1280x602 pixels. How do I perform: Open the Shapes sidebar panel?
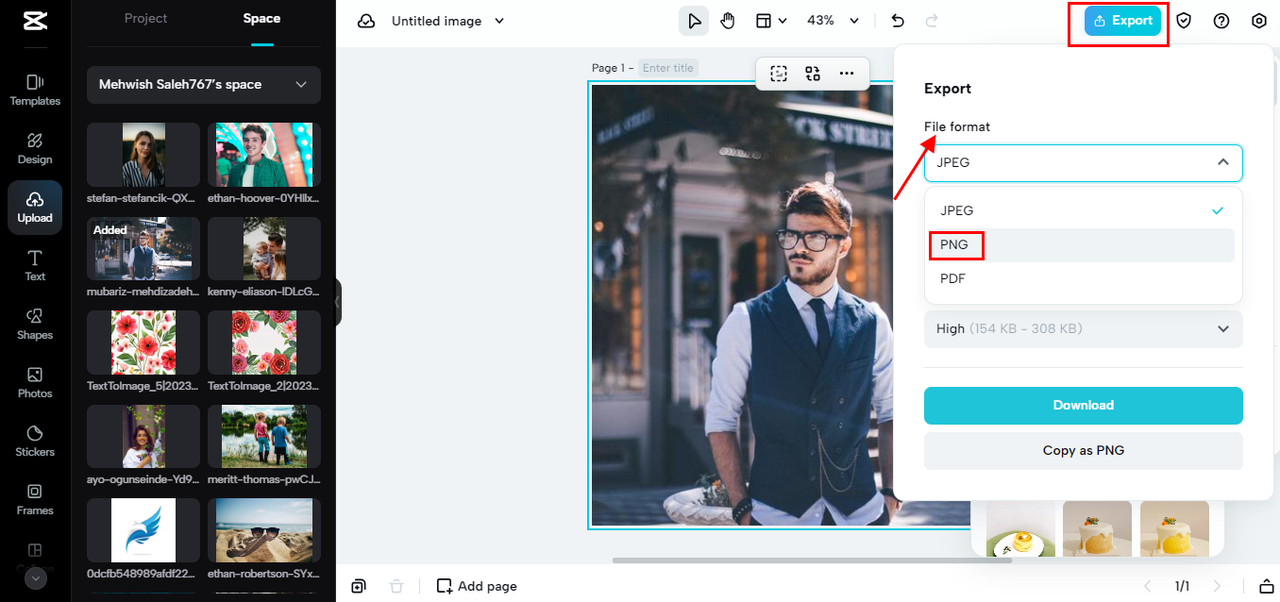tap(35, 324)
